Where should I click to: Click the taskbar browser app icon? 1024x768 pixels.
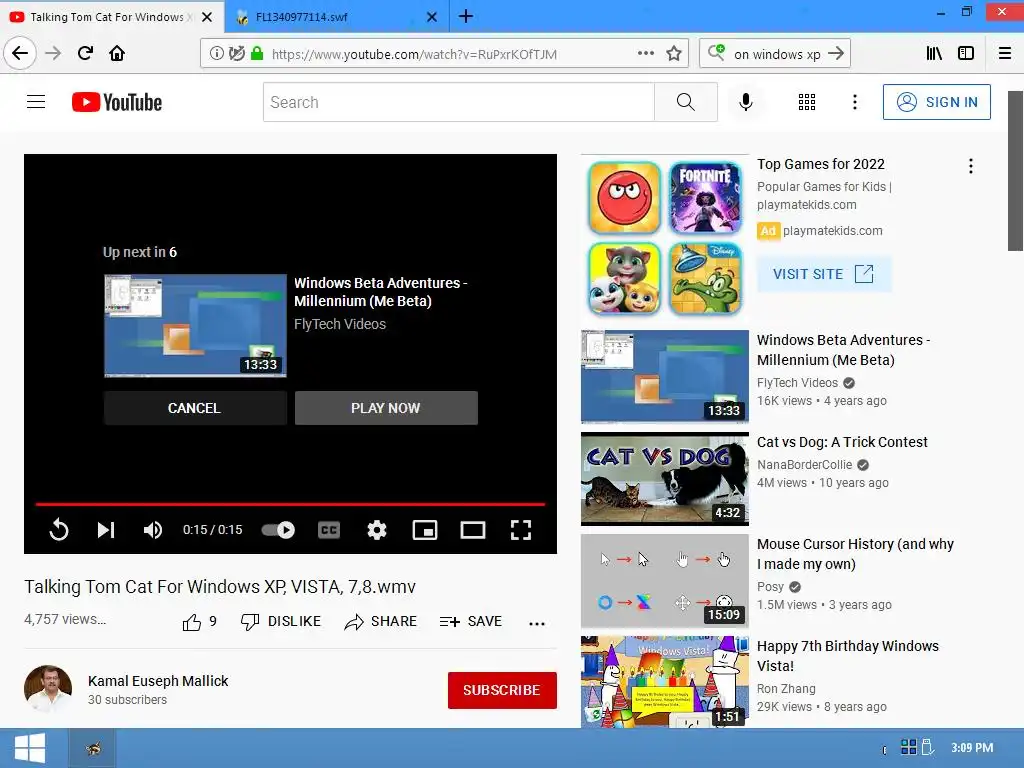tap(93, 748)
